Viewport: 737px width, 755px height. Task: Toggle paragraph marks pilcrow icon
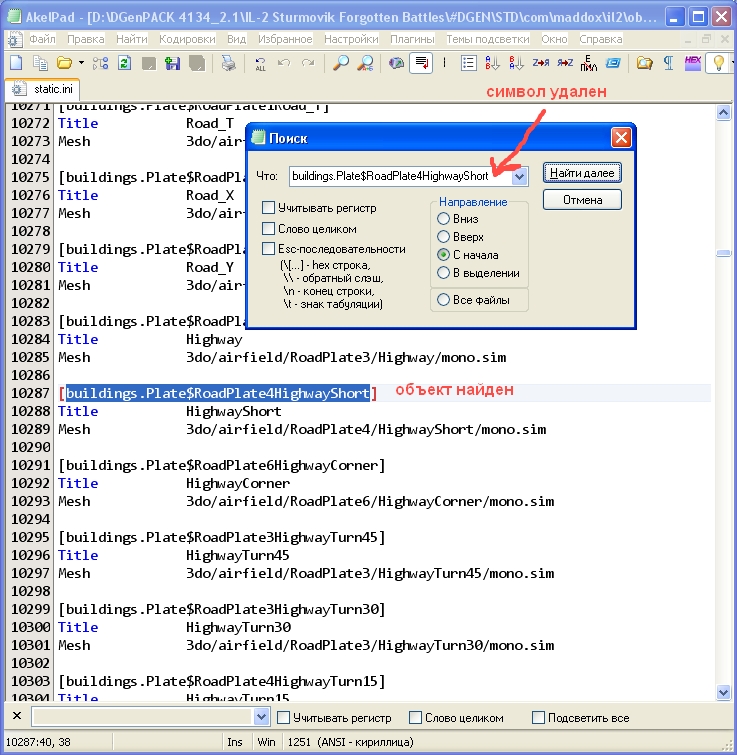[x=668, y=63]
